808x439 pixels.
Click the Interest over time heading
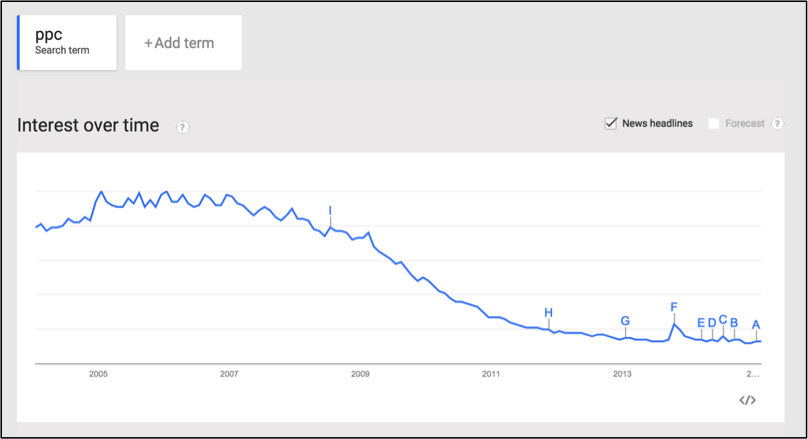coord(88,125)
